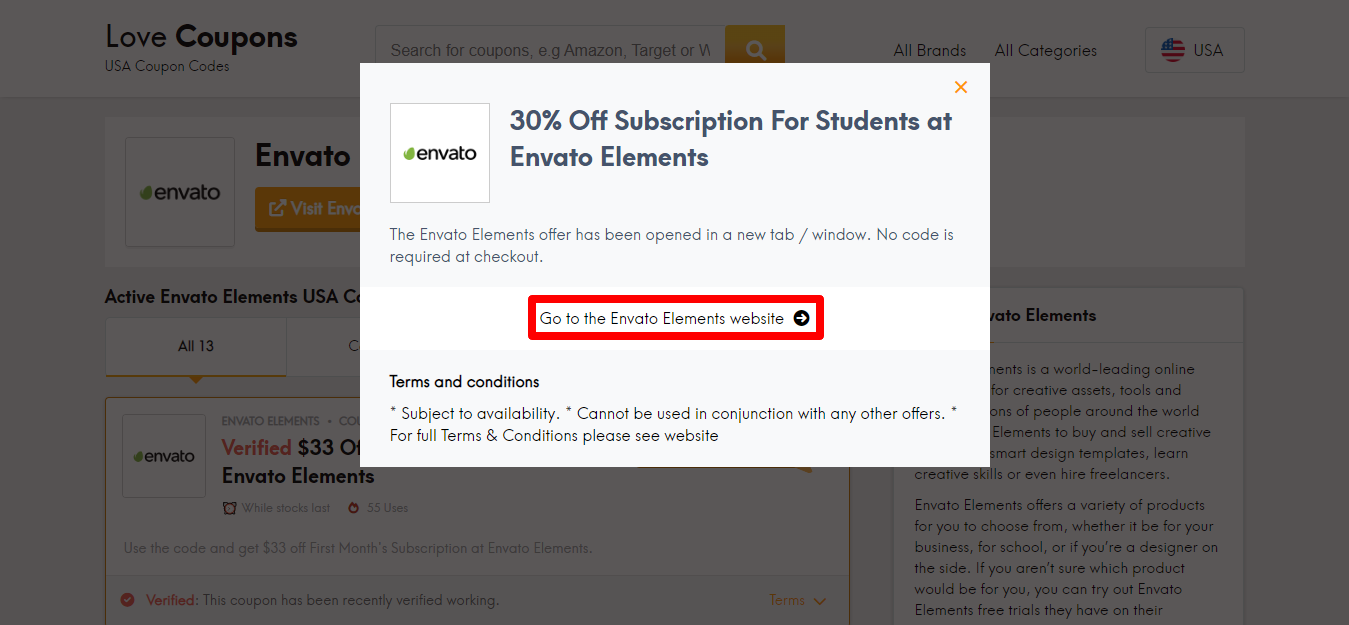The width and height of the screenshot is (1349, 625).
Task: Click the Envato logo inside the popup
Action: (x=439, y=152)
